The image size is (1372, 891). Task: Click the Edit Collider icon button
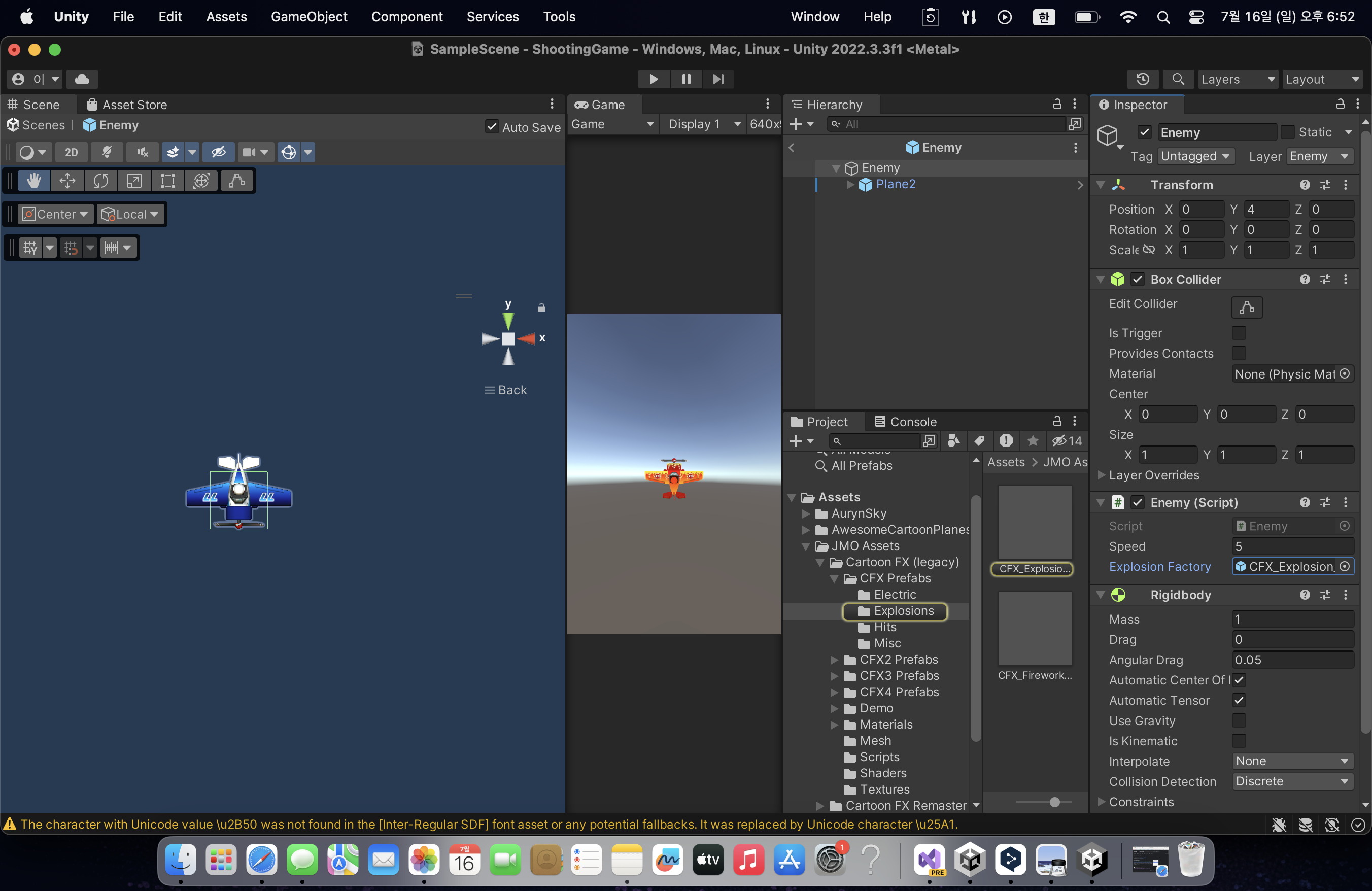1246,307
